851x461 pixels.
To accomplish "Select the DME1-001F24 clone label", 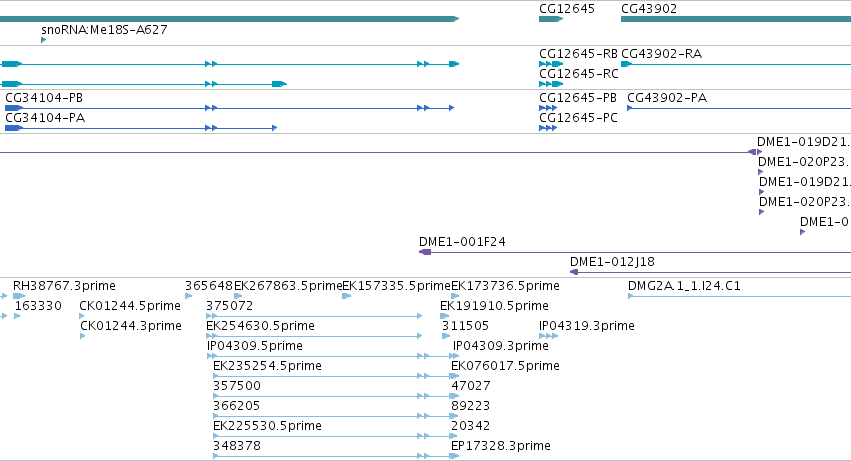I will [x=462, y=242].
